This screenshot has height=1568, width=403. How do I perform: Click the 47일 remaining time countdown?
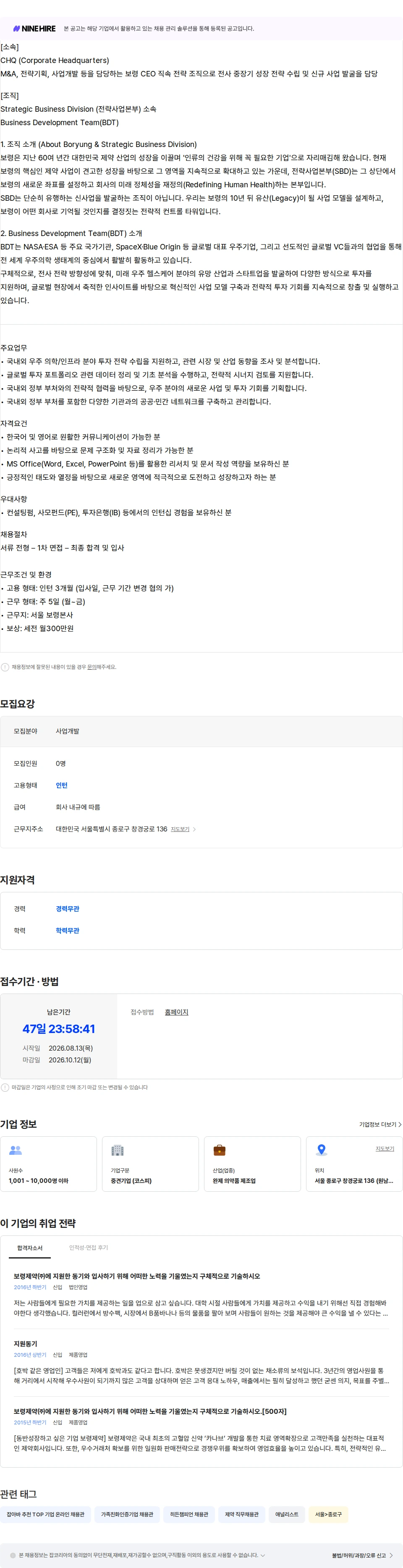click(58, 1029)
